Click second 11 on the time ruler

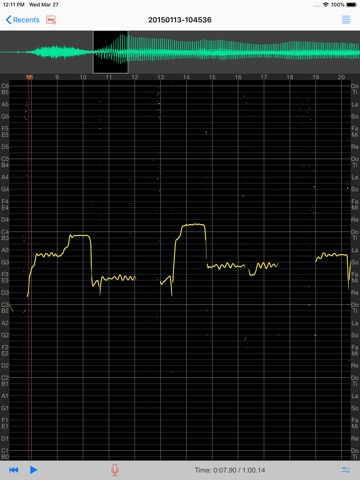pos(109,77)
